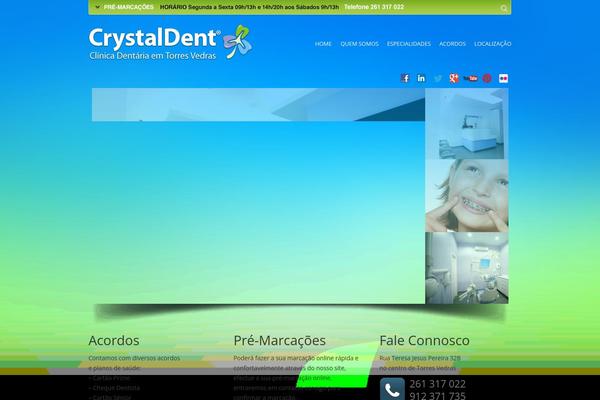Click the phone number 261 317 022 below
The height and width of the screenshot is (400, 600).
[438, 384]
